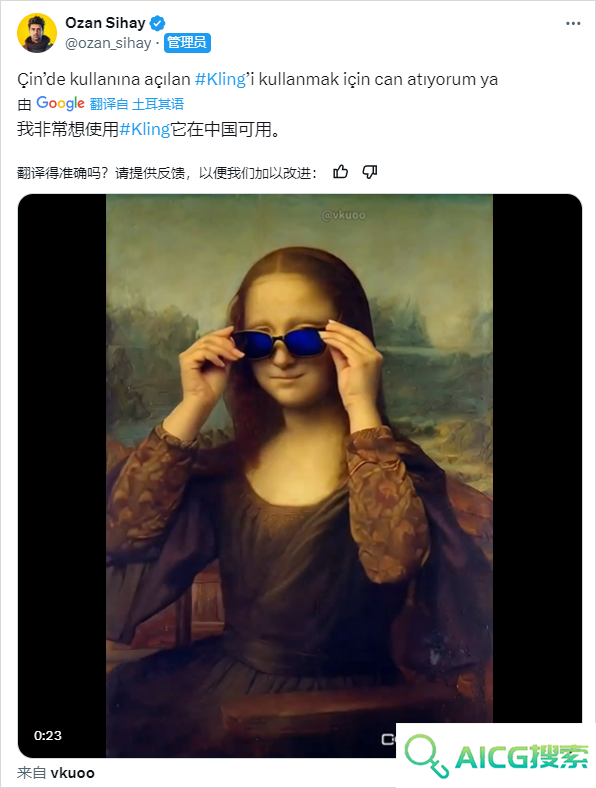The image size is (596, 788).
Task: Open Ozan Sihay's profile avatar
Action: (37, 33)
